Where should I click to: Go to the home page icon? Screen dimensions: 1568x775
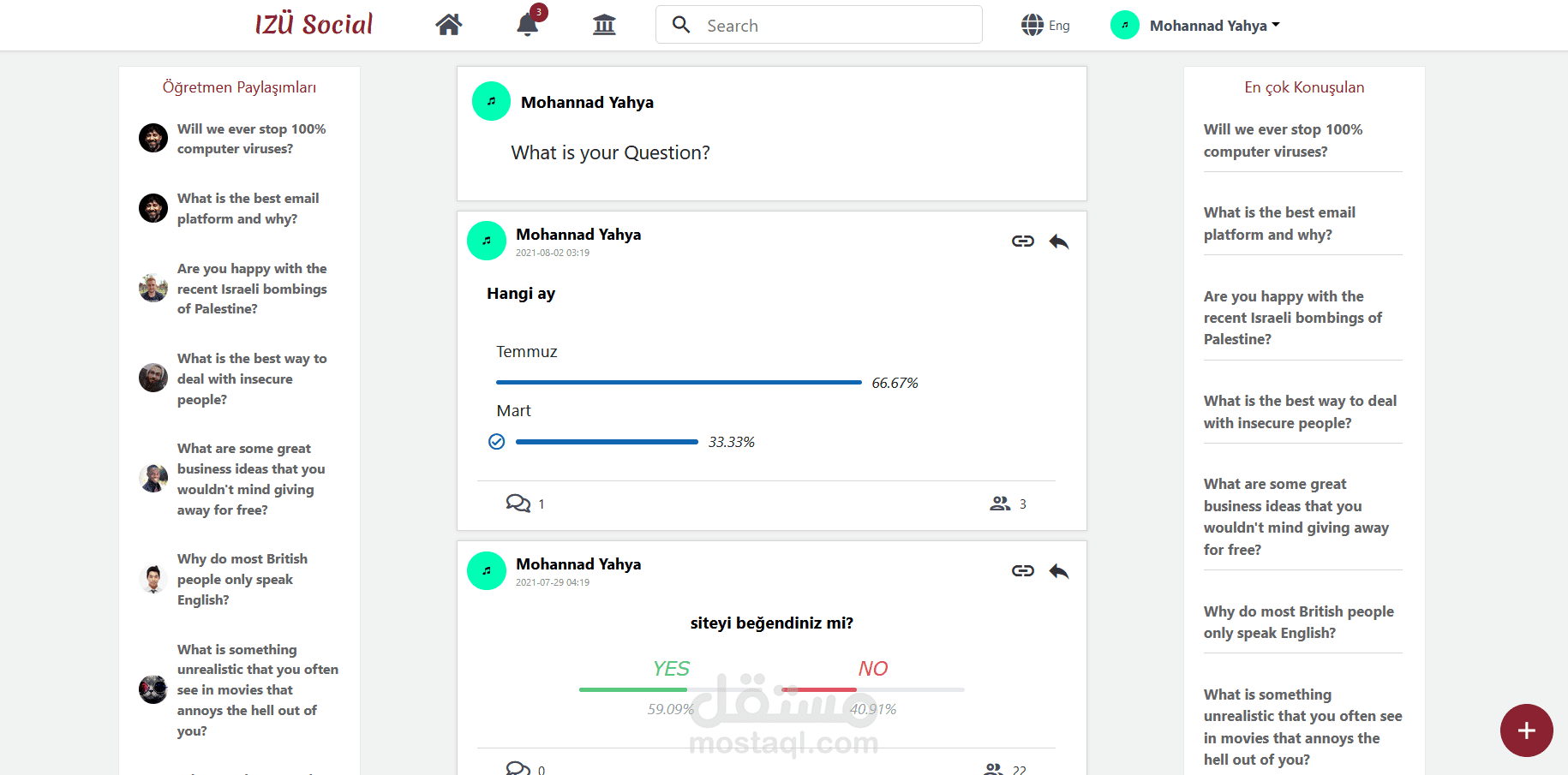click(x=448, y=25)
